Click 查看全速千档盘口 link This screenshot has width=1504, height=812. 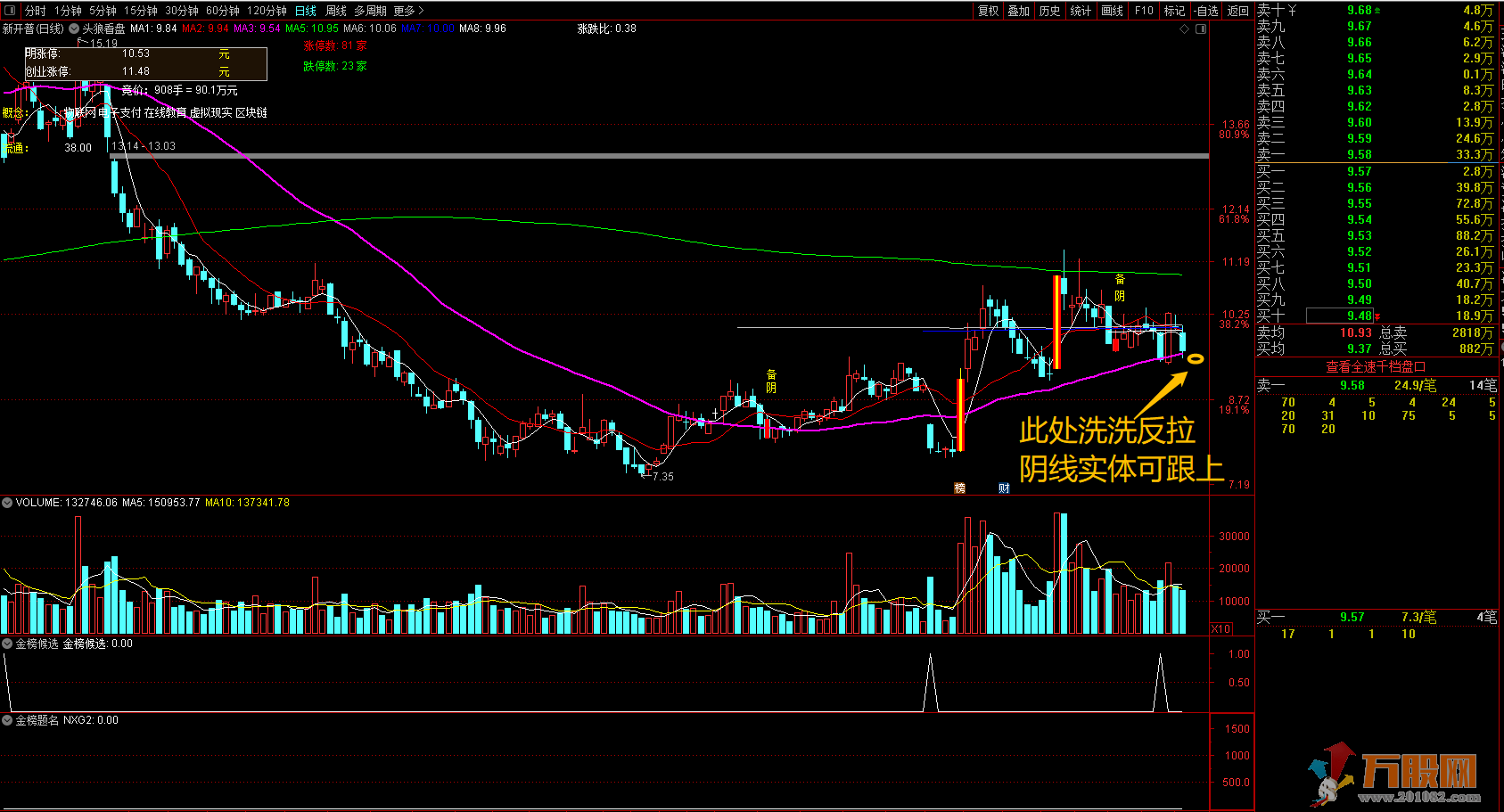pyautogui.click(x=1375, y=366)
